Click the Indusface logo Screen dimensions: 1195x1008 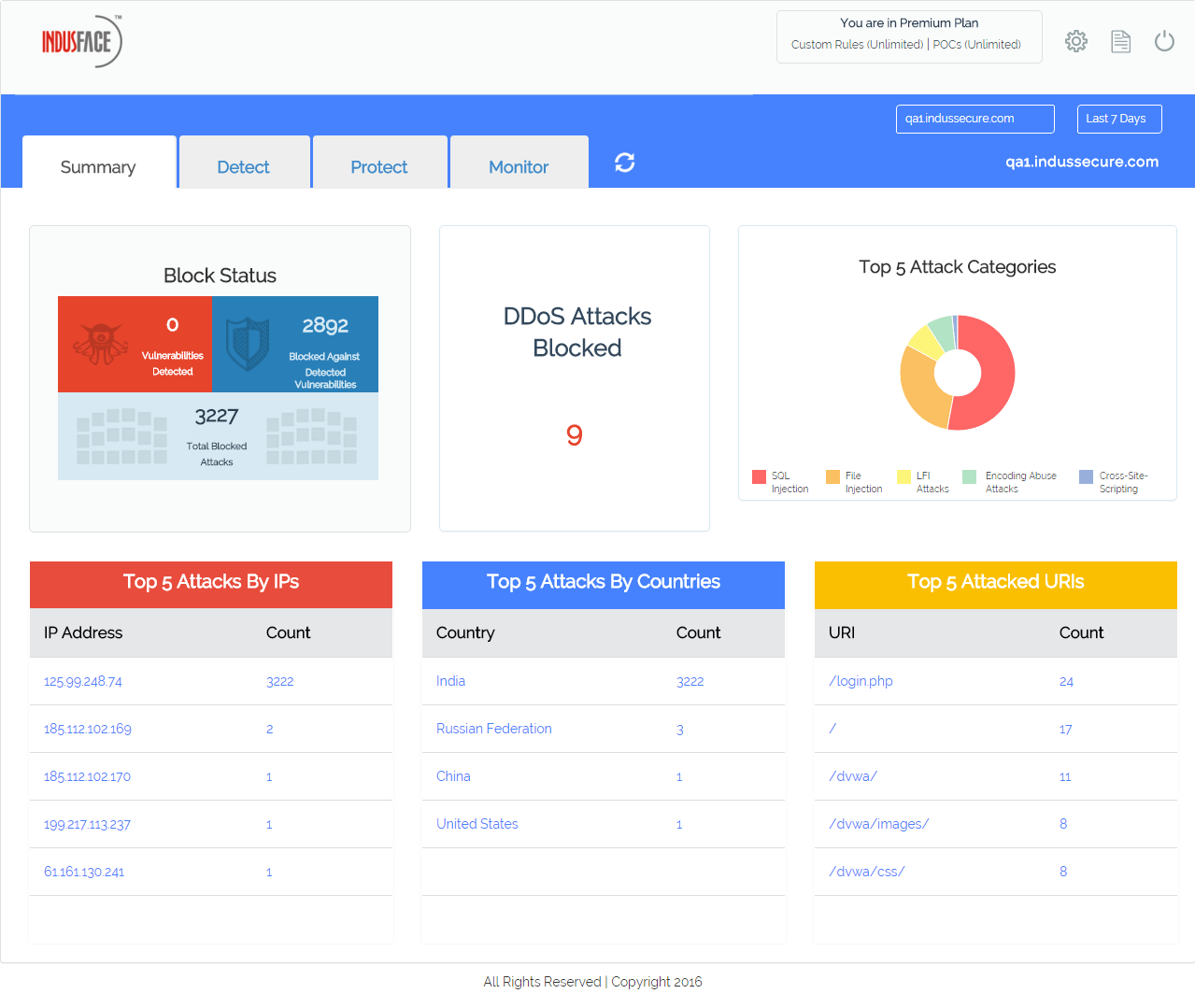point(81,41)
